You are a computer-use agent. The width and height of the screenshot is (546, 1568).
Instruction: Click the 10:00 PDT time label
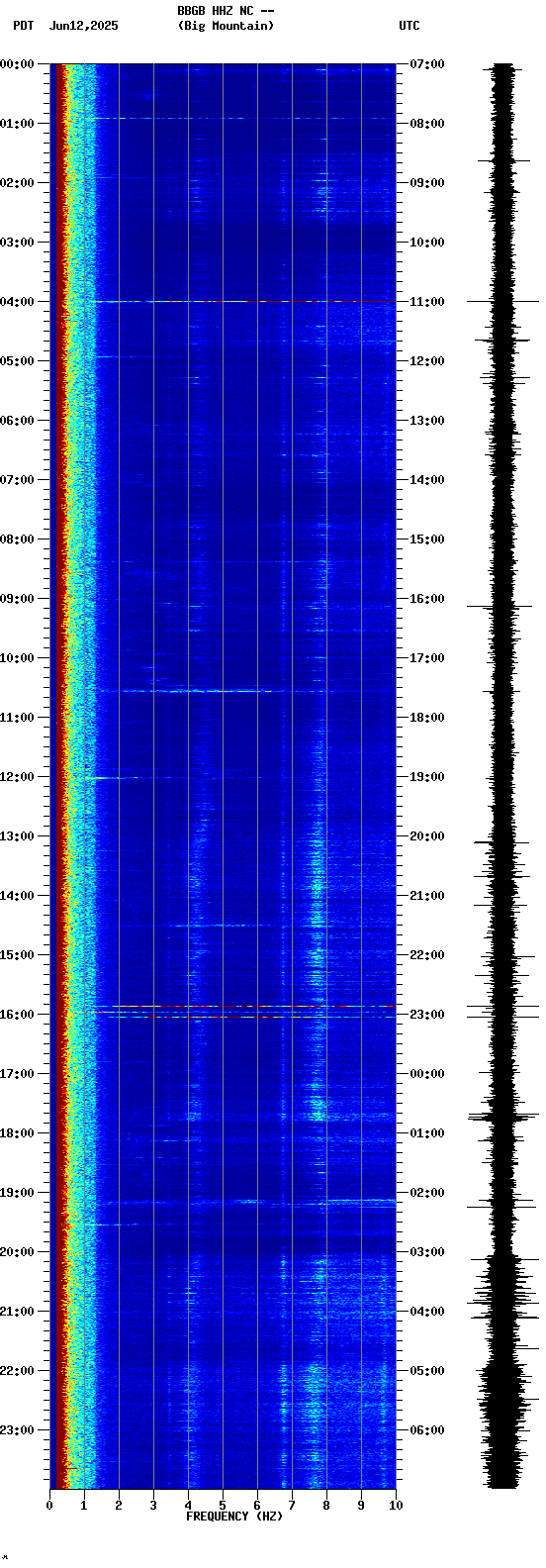(x=17, y=658)
